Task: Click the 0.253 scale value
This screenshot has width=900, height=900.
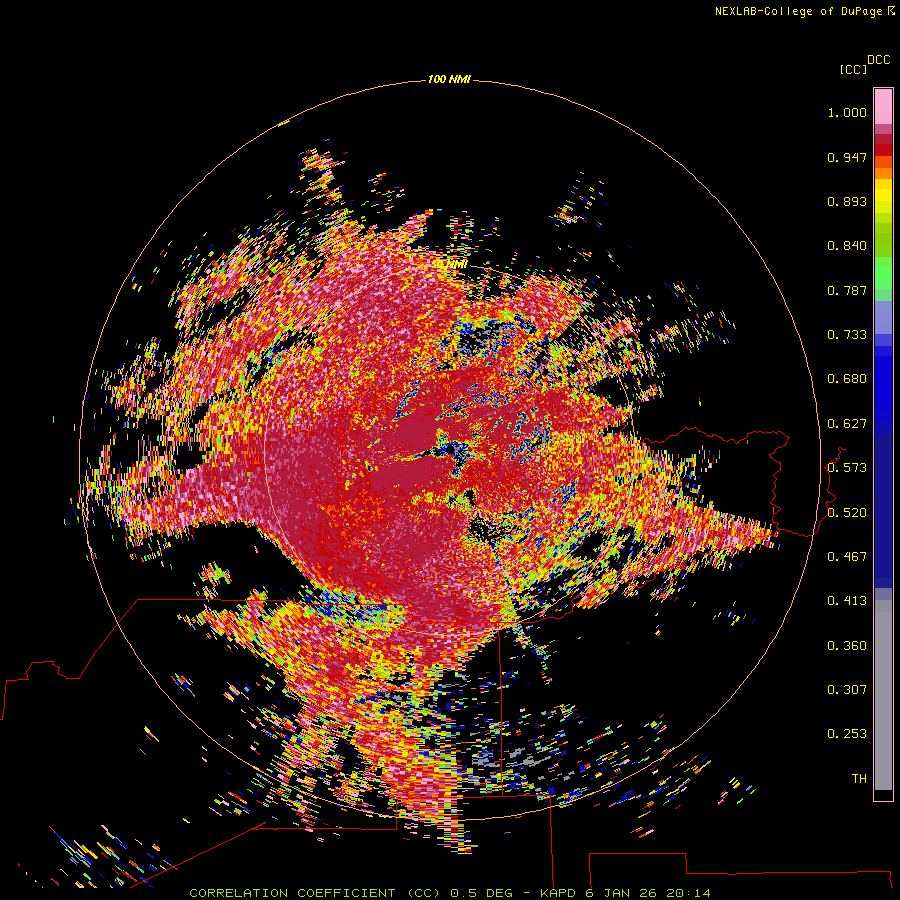Action: (x=847, y=734)
